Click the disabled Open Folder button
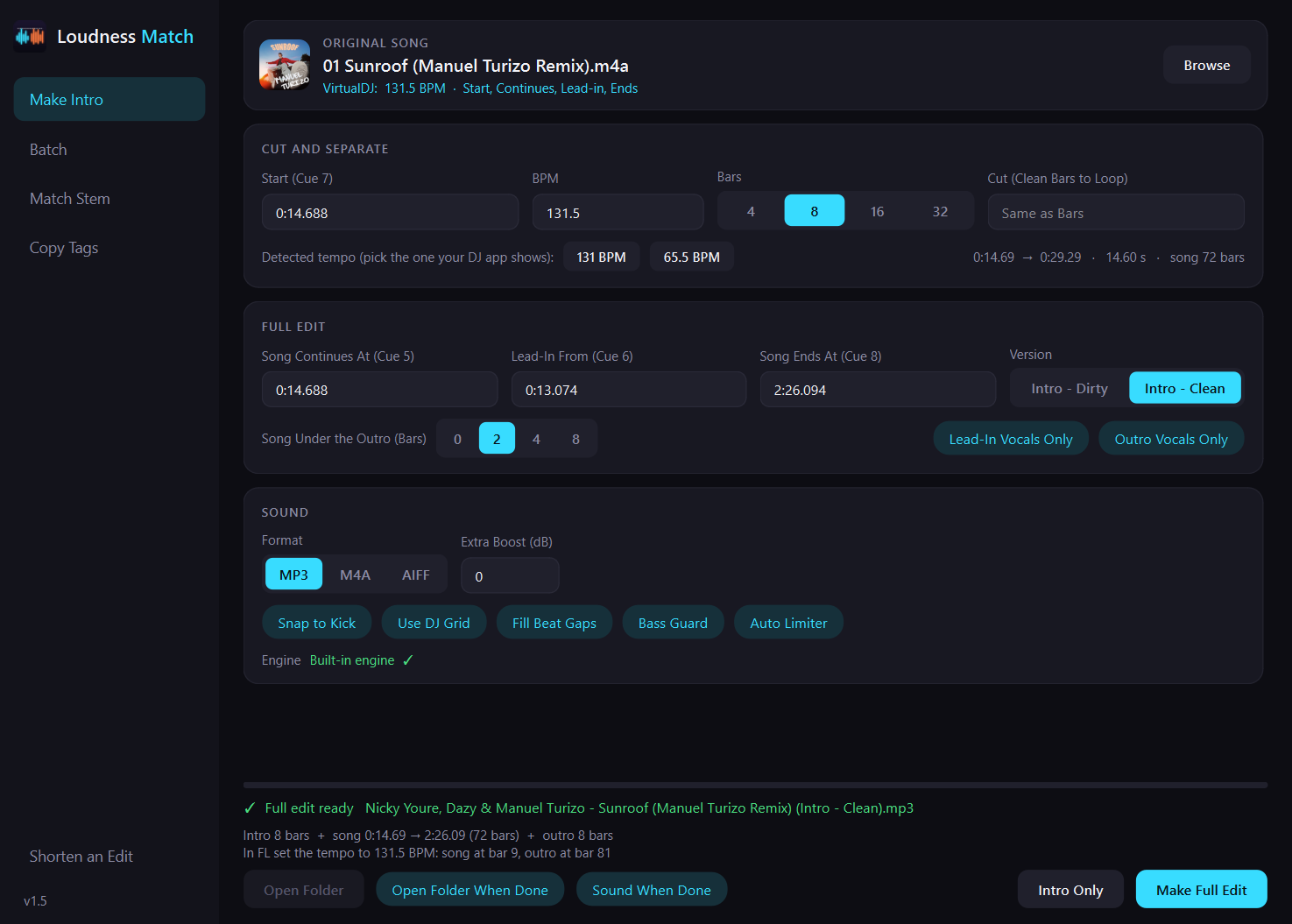 (303, 890)
